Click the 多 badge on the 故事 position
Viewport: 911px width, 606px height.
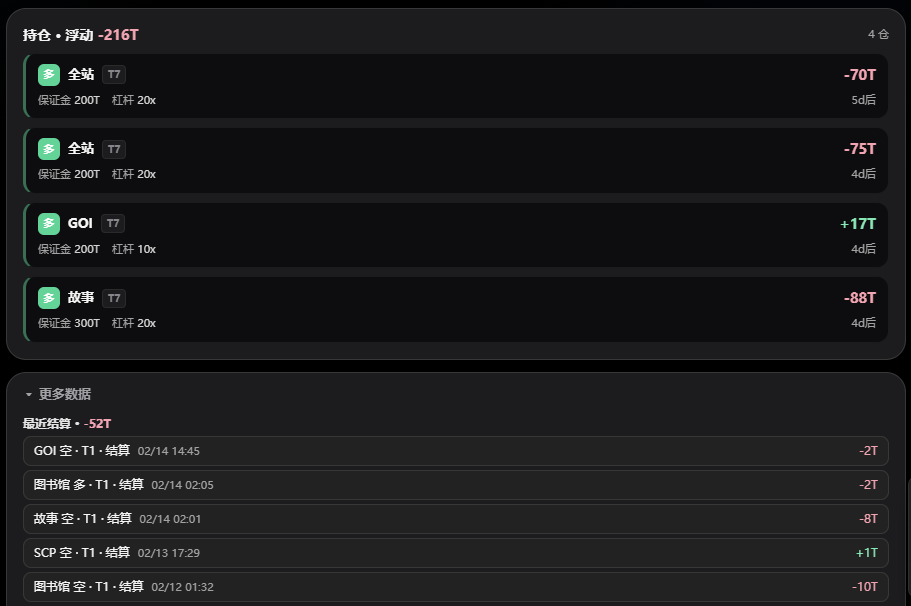coord(49,297)
